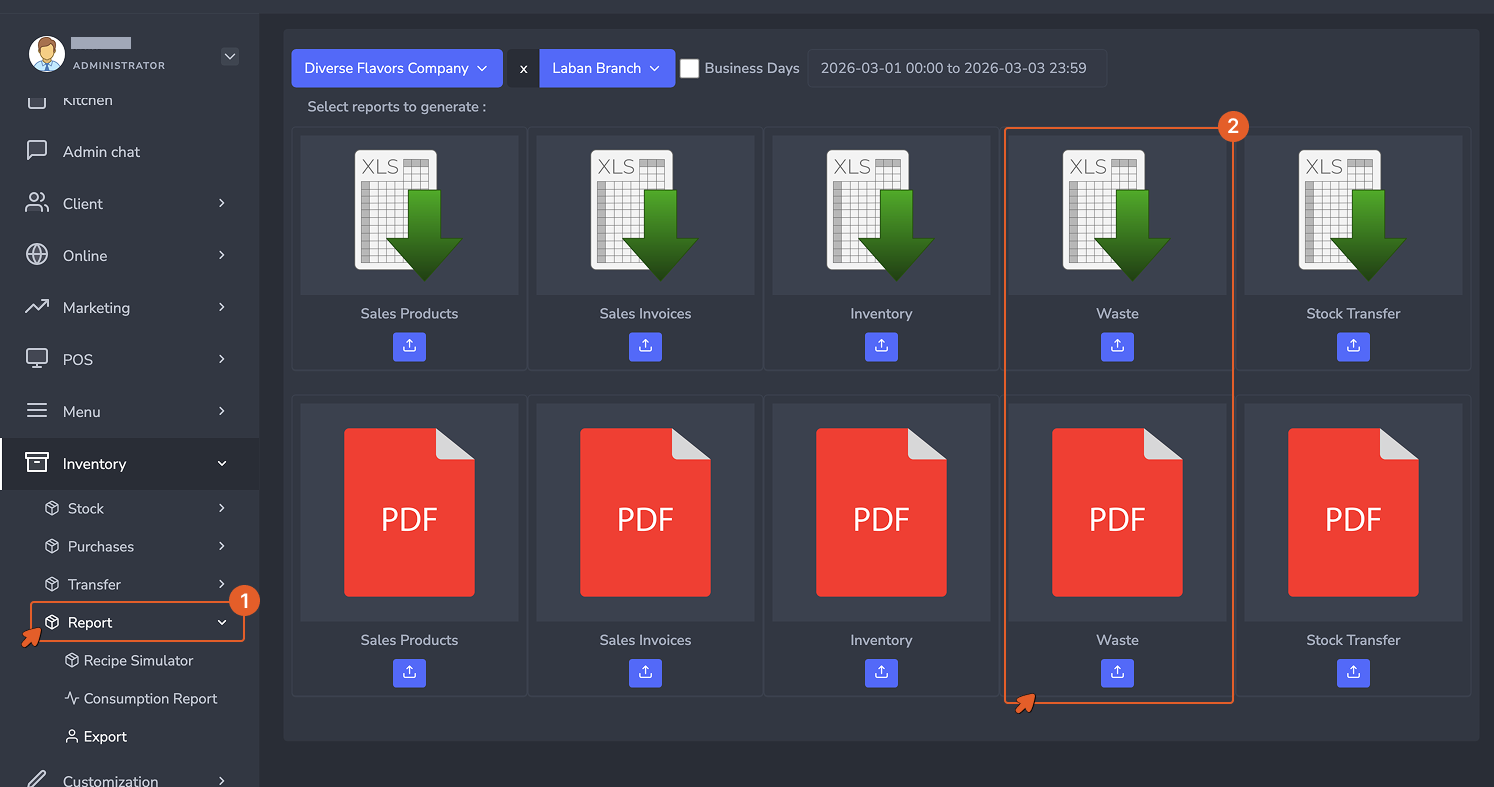Export PDF Sales Invoices via upload button

click(645, 673)
